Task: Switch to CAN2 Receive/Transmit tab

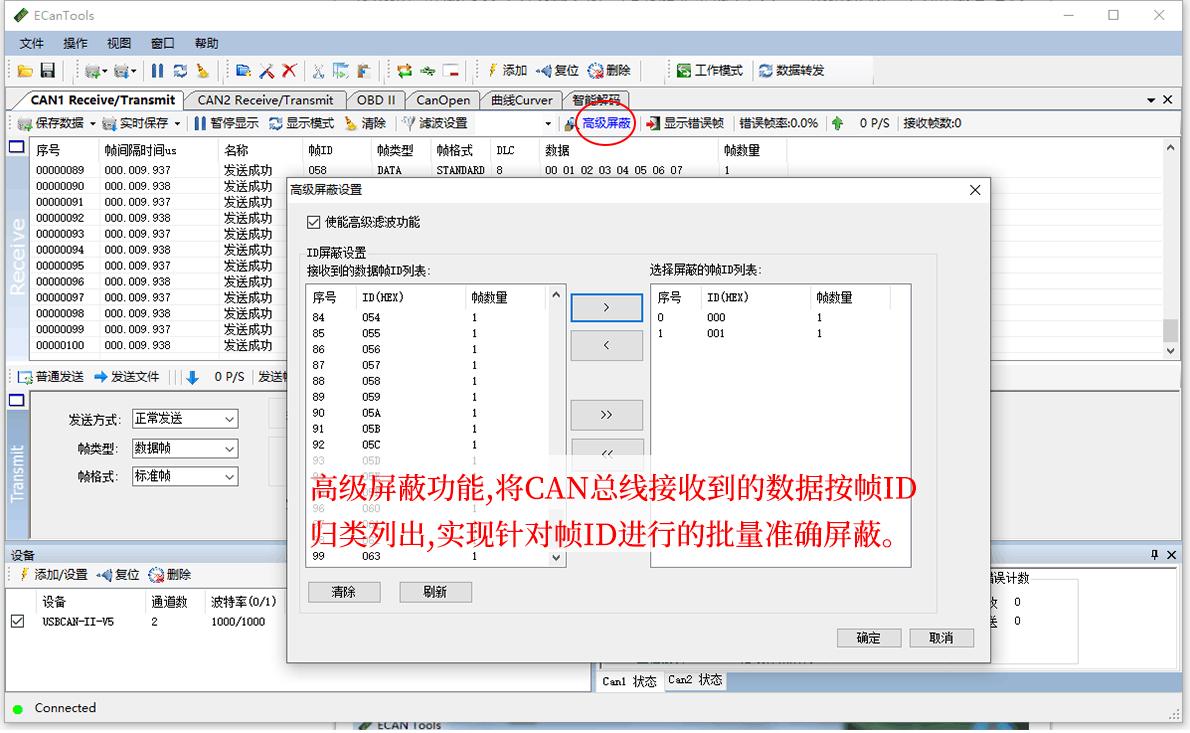Action: click(265, 100)
